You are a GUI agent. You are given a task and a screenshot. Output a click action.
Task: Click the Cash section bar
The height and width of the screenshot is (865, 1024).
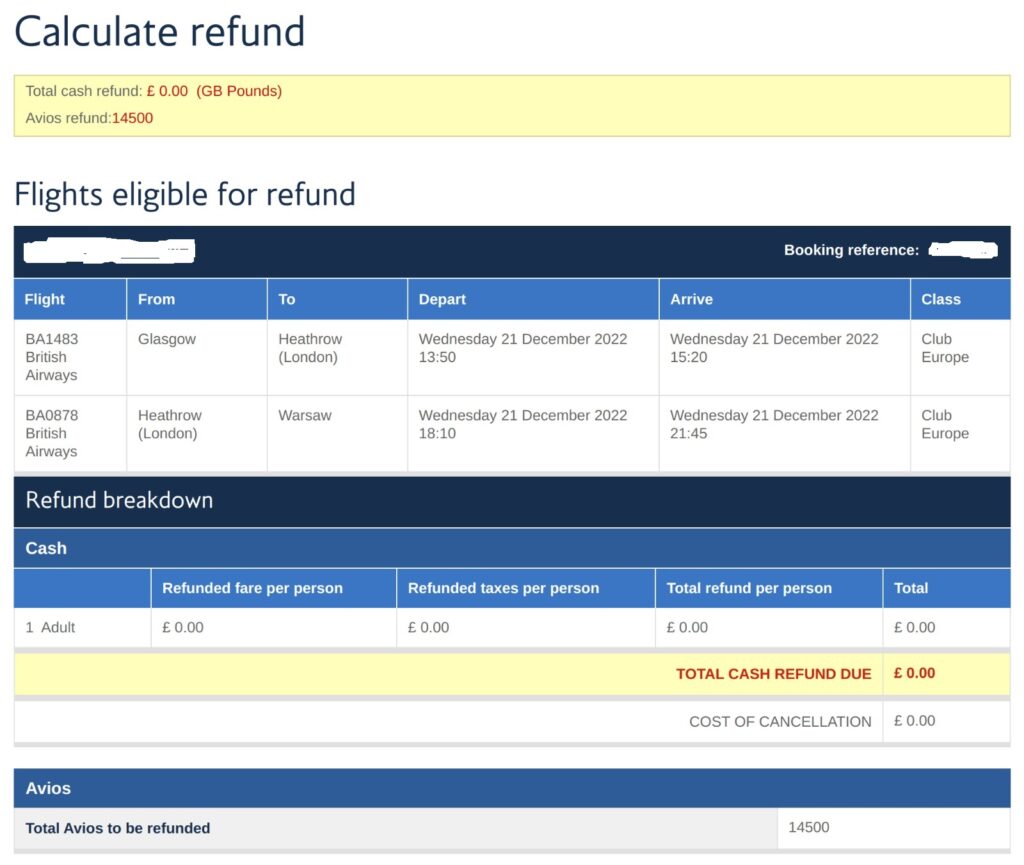coord(512,548)
